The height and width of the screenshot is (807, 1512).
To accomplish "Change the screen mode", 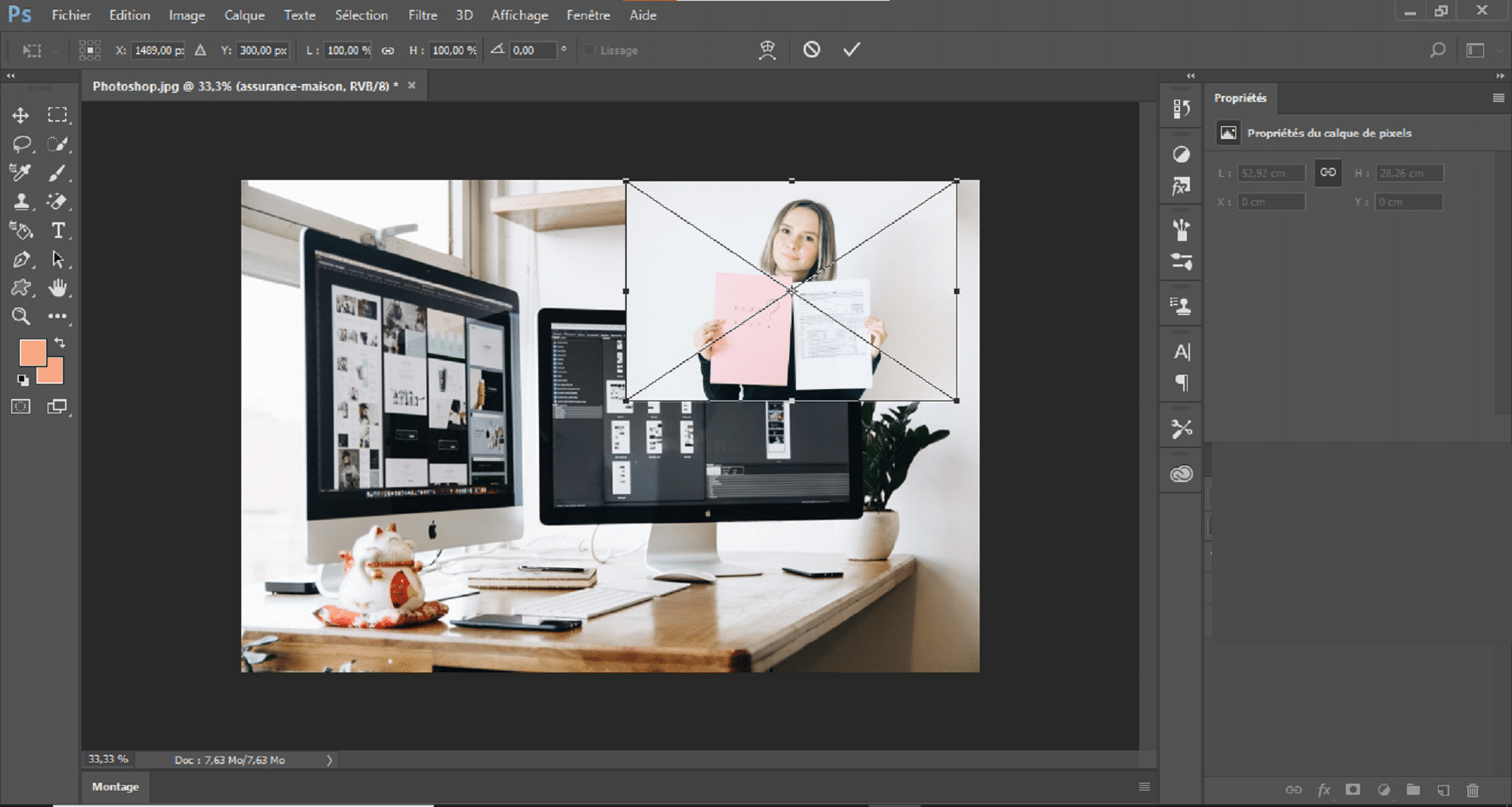I will pos(57,407).
